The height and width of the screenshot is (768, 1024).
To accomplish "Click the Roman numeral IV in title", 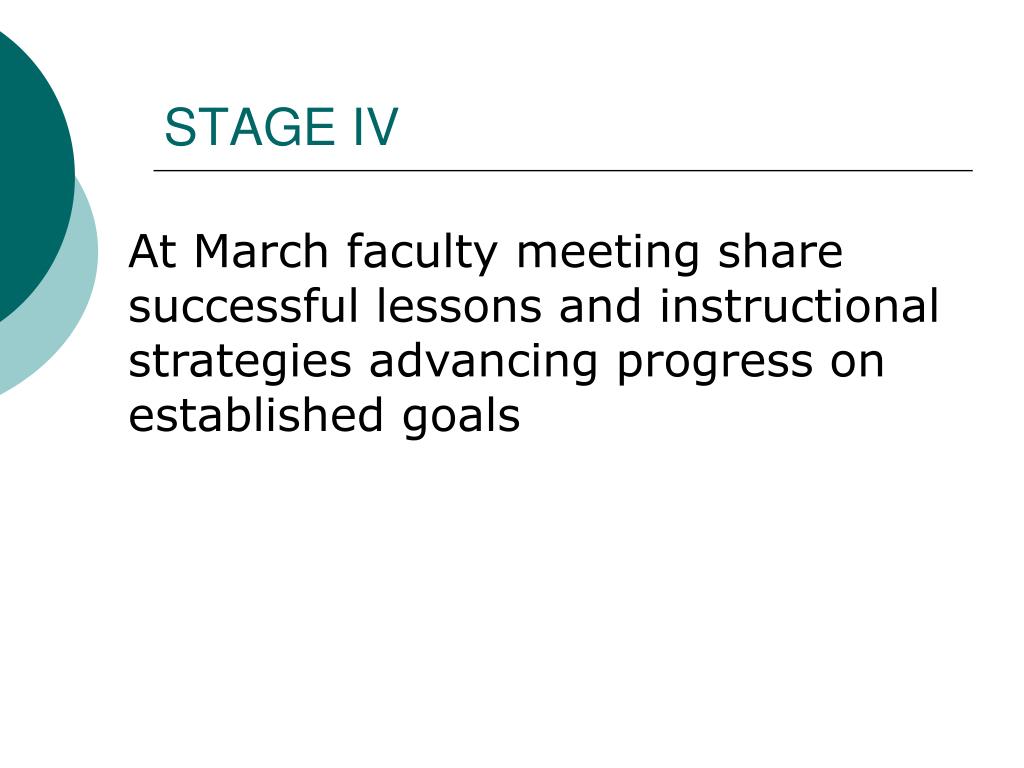I will (x=376, y=127).
